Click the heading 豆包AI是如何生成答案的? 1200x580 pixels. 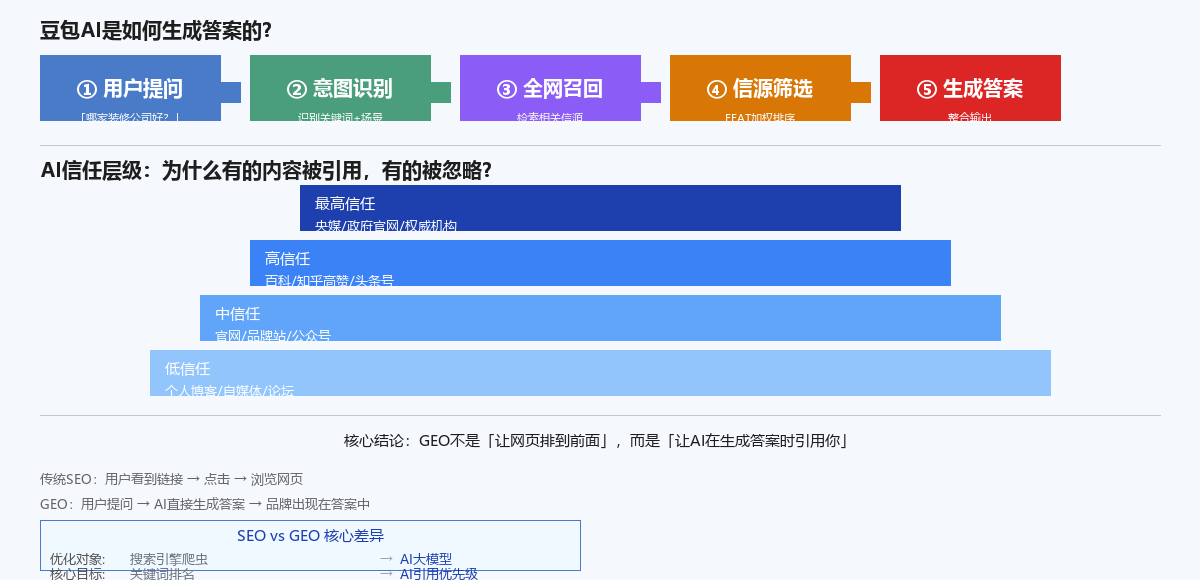156,31
